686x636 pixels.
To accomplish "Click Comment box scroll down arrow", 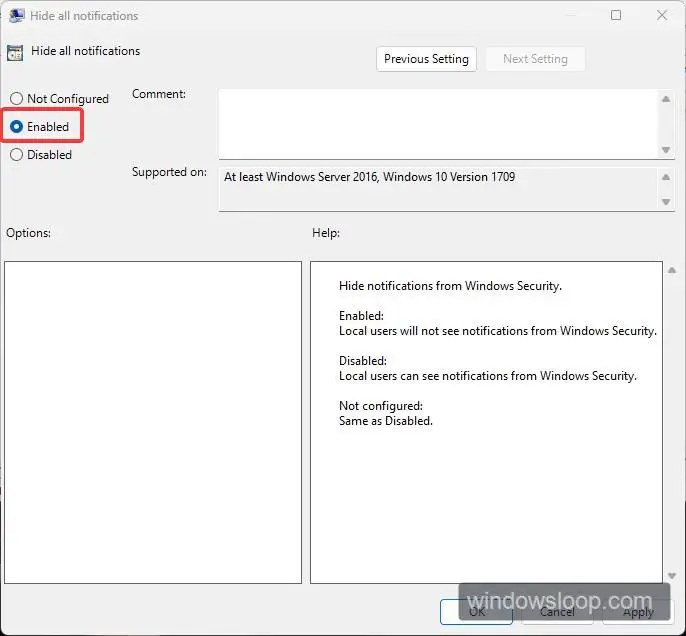I will 666,150.
